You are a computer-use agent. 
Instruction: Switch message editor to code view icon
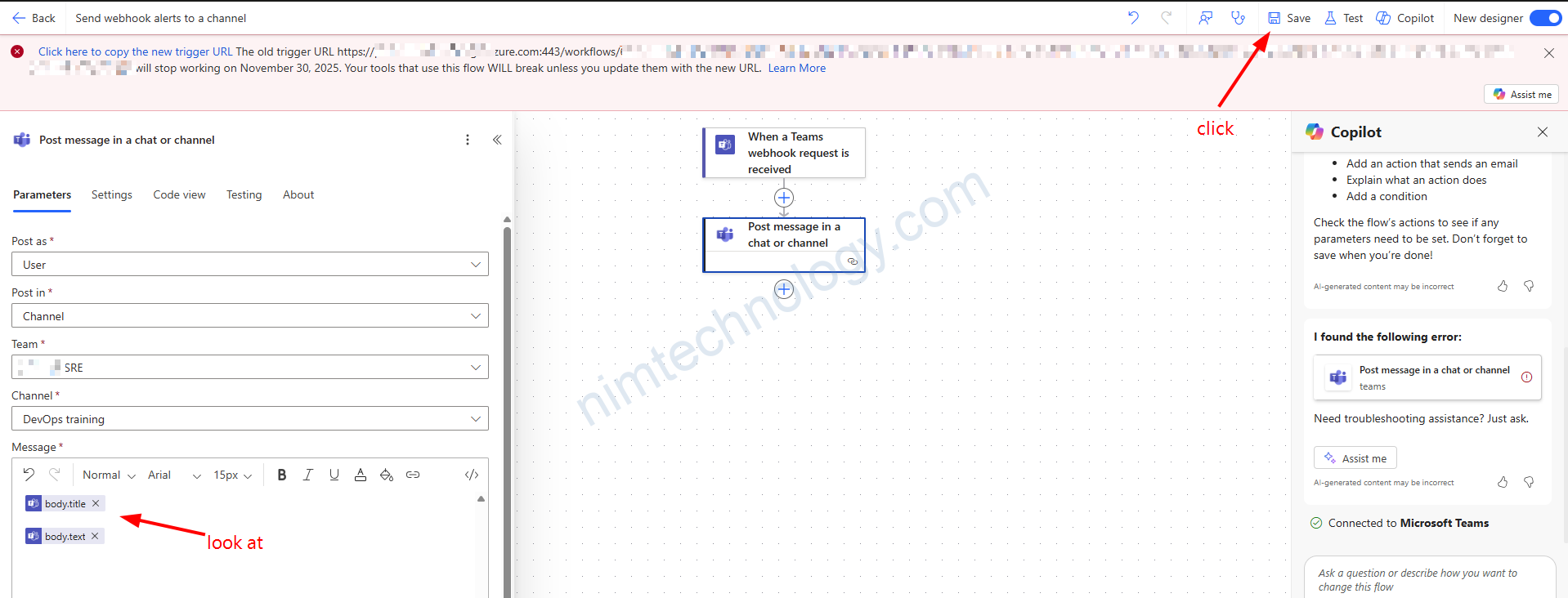pyautogui.click(x=472, y=475)
